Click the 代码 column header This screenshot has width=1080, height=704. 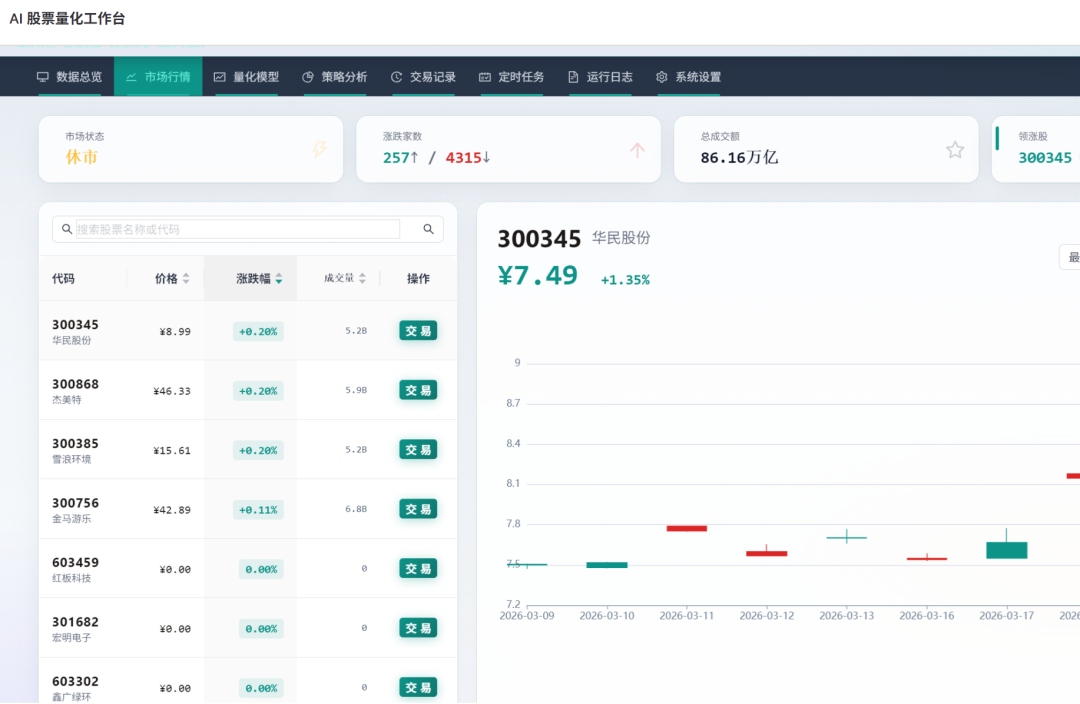(x=63, y=278)
